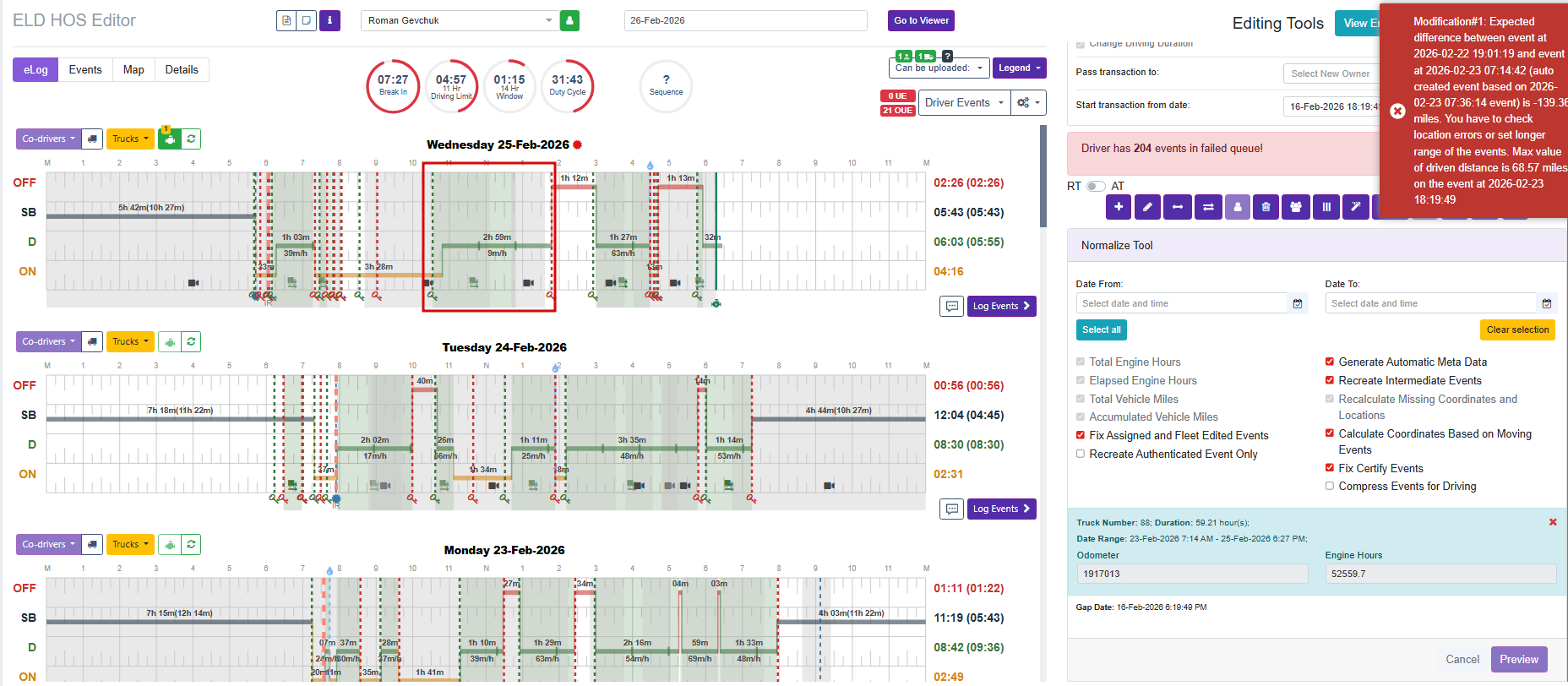This screenshot has width=1568, height=686.
Task: Click the sticky note icon in the header
Action: [307, 20]
